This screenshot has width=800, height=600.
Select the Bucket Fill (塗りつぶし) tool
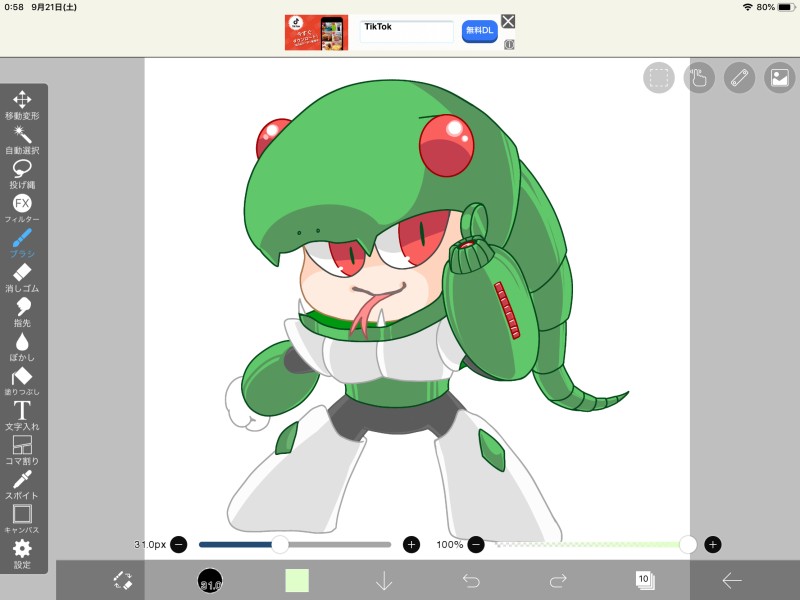click(x=22, y=381)
